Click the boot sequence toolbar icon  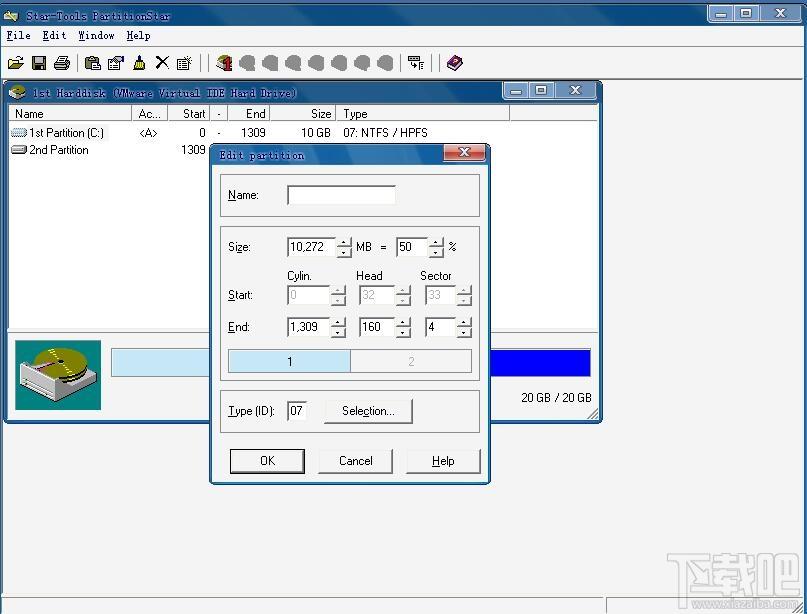(x=415, y=63)
